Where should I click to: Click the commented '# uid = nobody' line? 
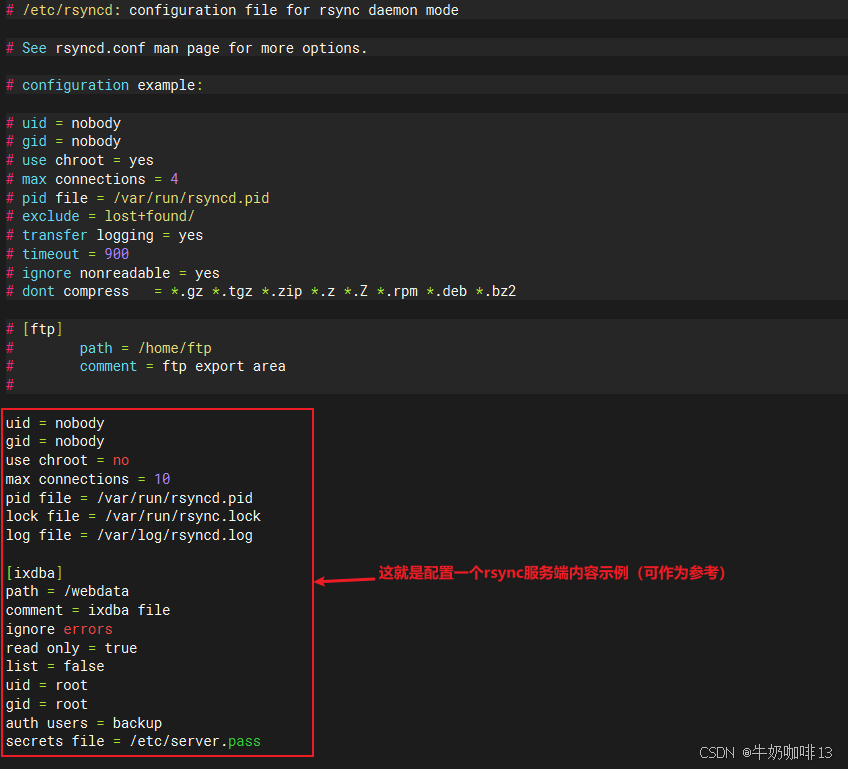pos(63,123)
